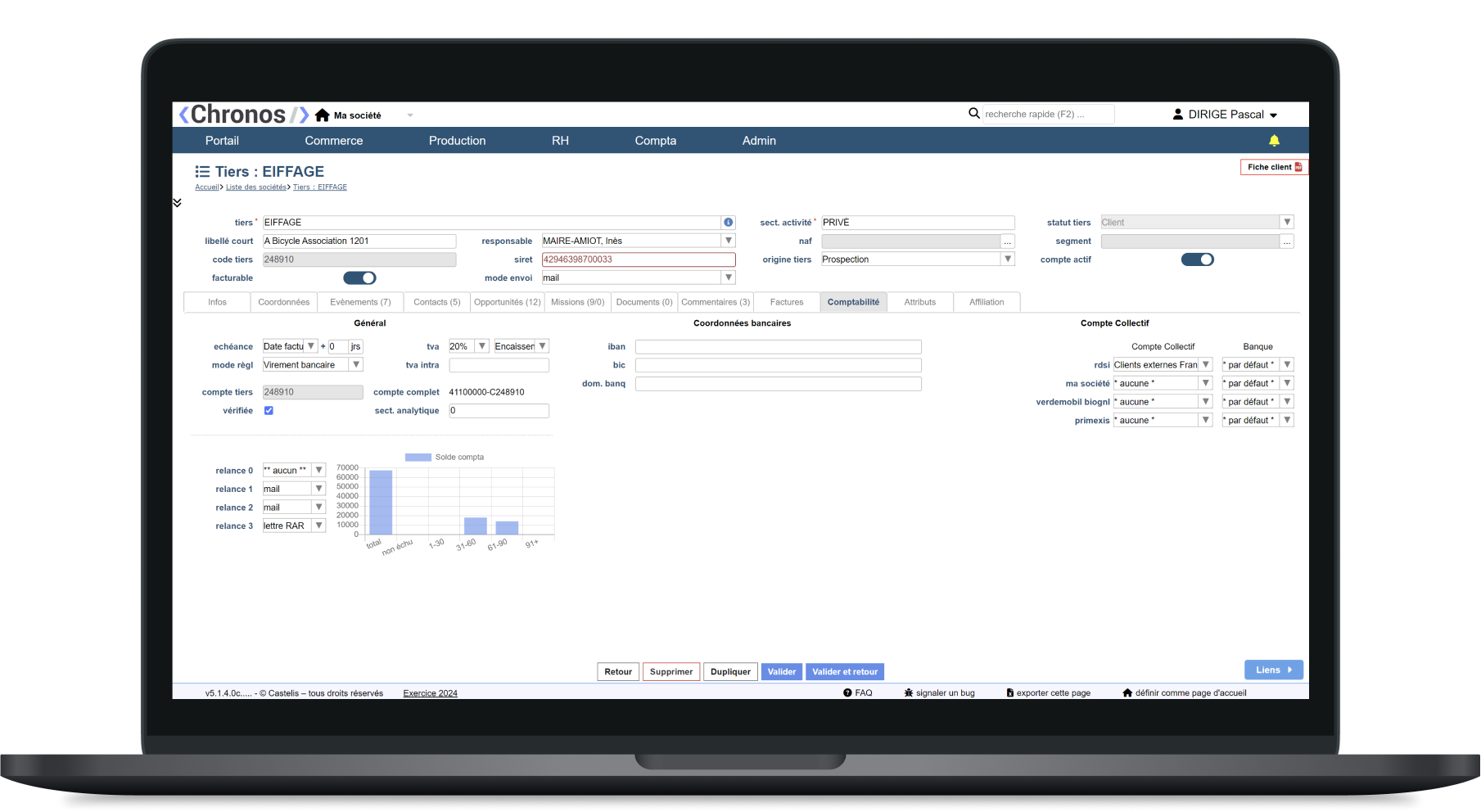Open the Admin menu
1481x812 pixels.
pos(759,141)
